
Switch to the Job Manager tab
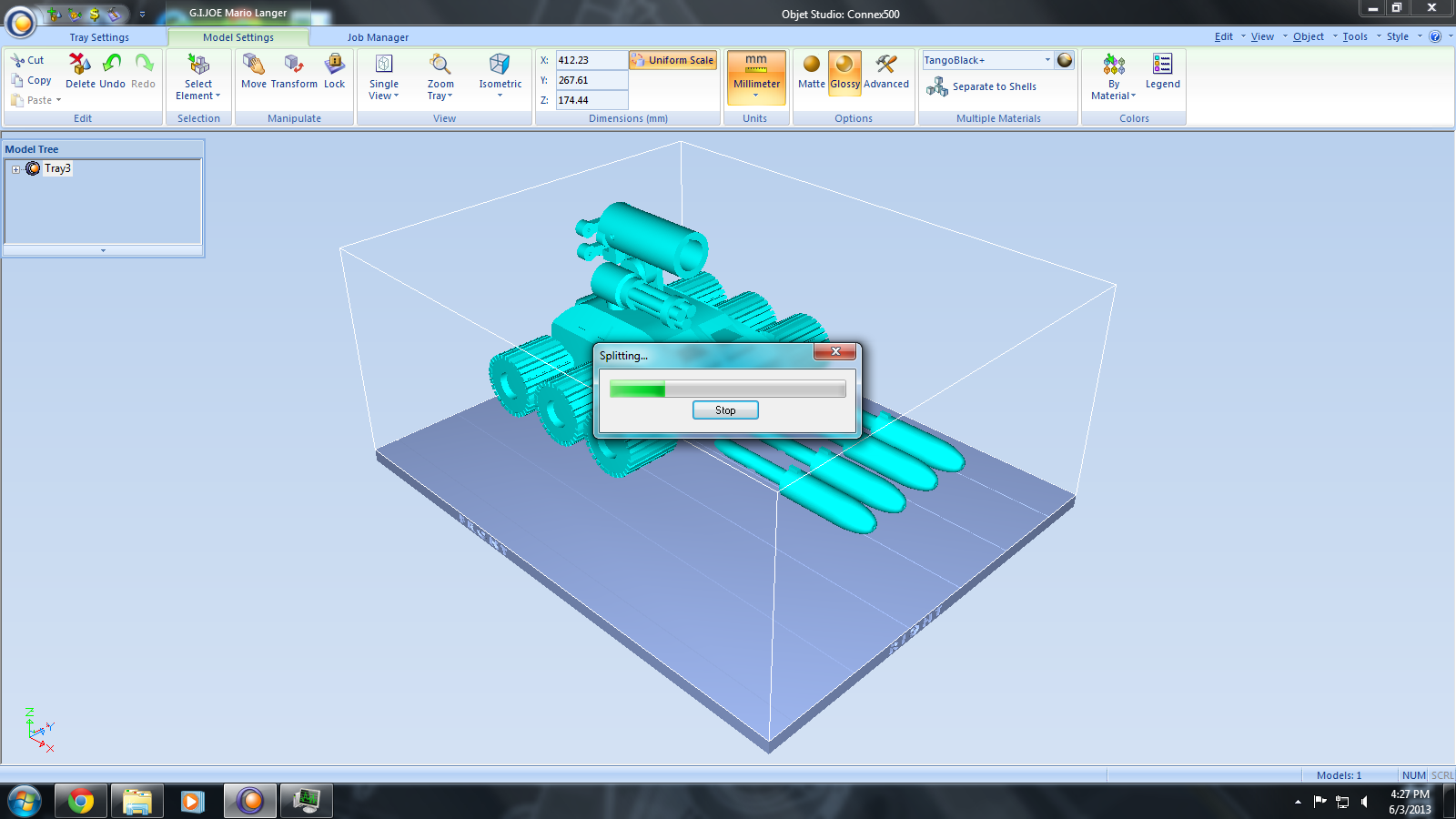click(378, 37)
